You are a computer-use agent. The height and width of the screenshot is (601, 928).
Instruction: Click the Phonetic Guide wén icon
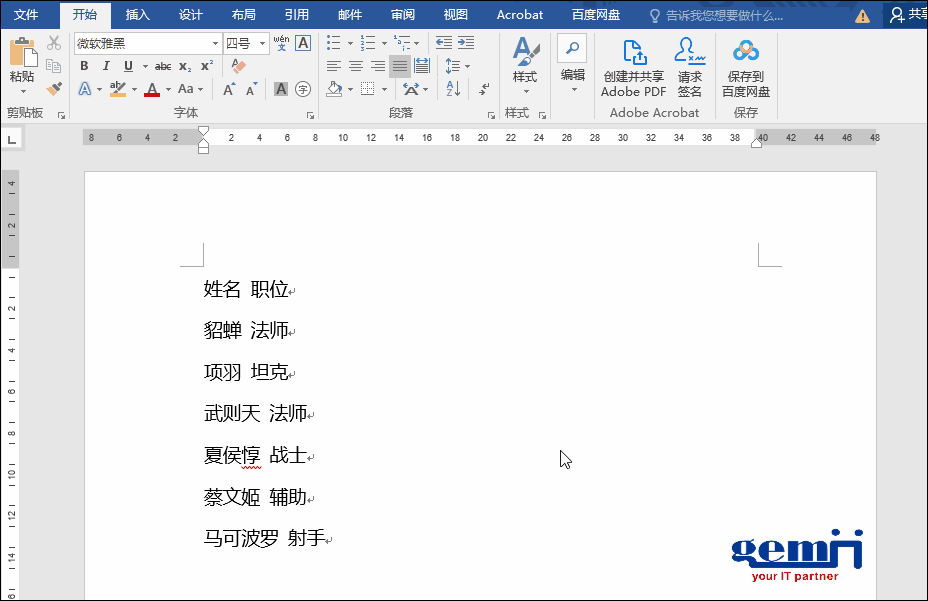(x=281, y=43)
